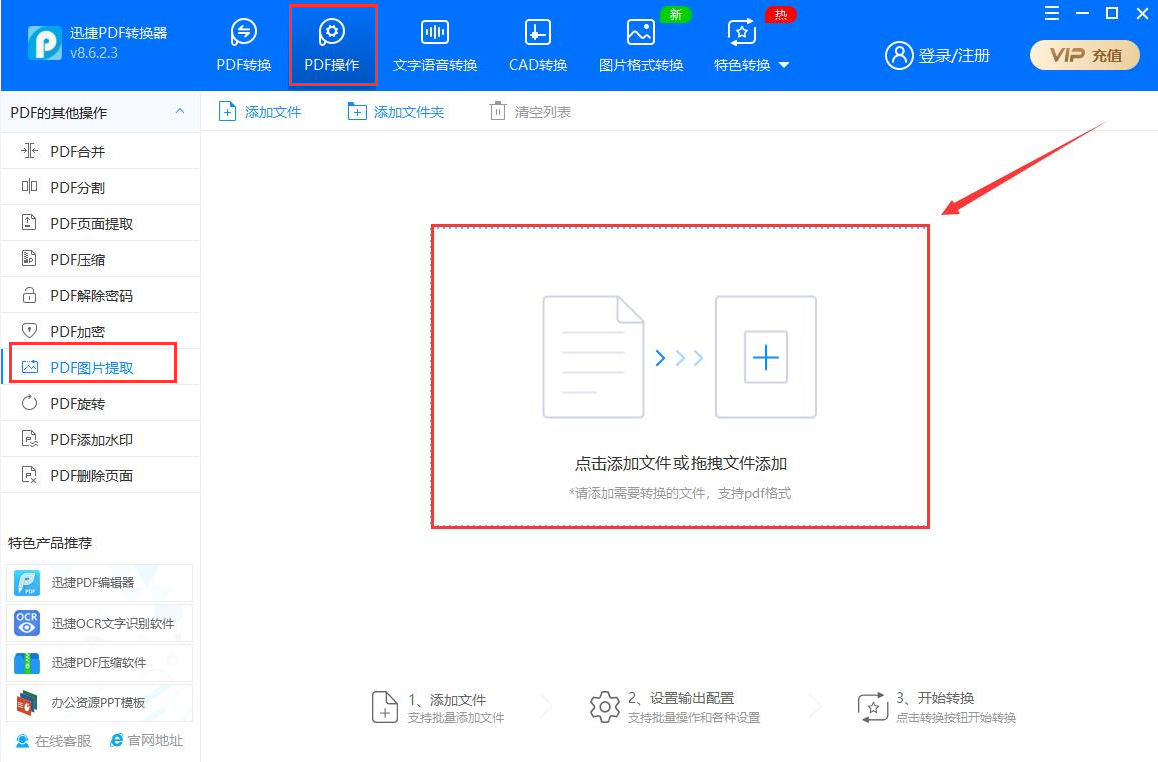The image size is (1158, 762).
Task: Expand the 特色转换 dropdown arrow
Action: click(x=784, y=65)
